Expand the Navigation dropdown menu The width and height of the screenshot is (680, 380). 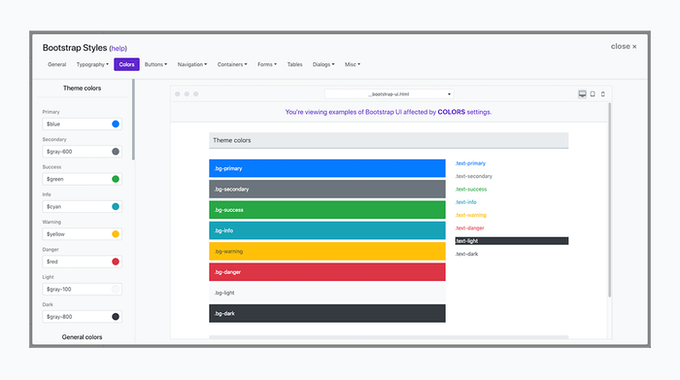(192, 64)
